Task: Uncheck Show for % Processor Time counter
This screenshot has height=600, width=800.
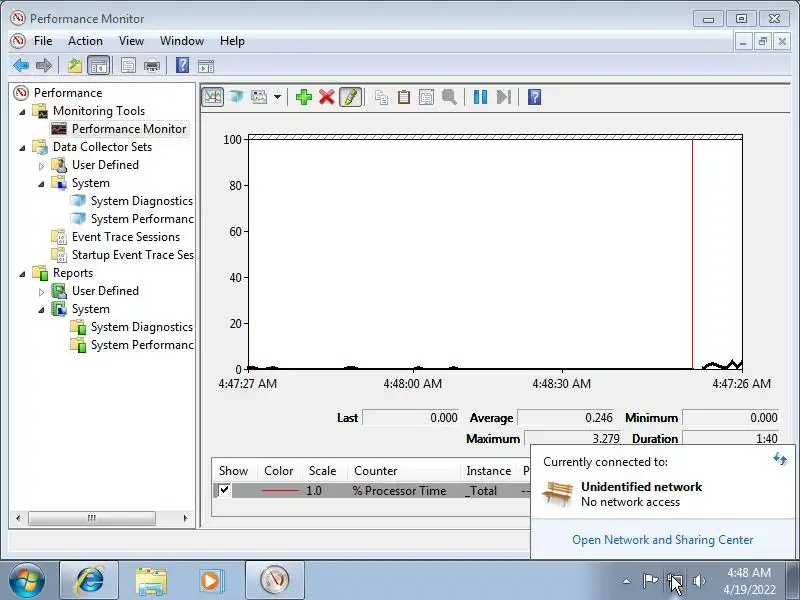Action: point(224,490)
